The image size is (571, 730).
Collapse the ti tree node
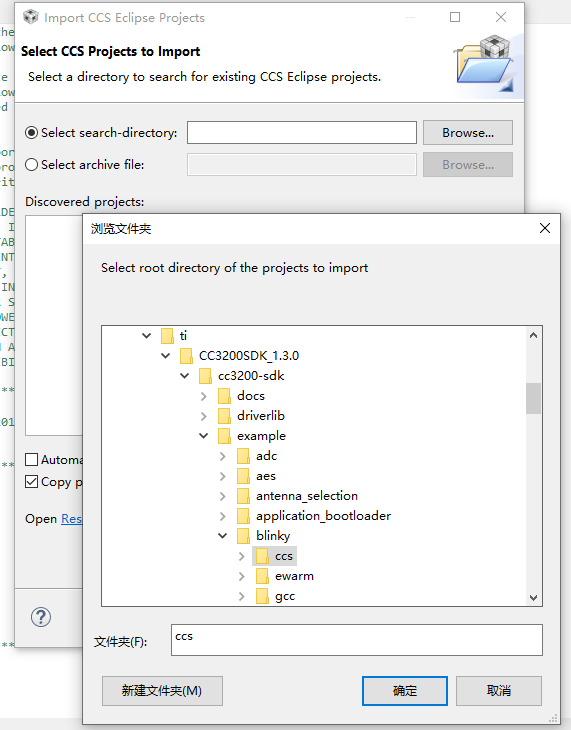[x=147, y=336]
